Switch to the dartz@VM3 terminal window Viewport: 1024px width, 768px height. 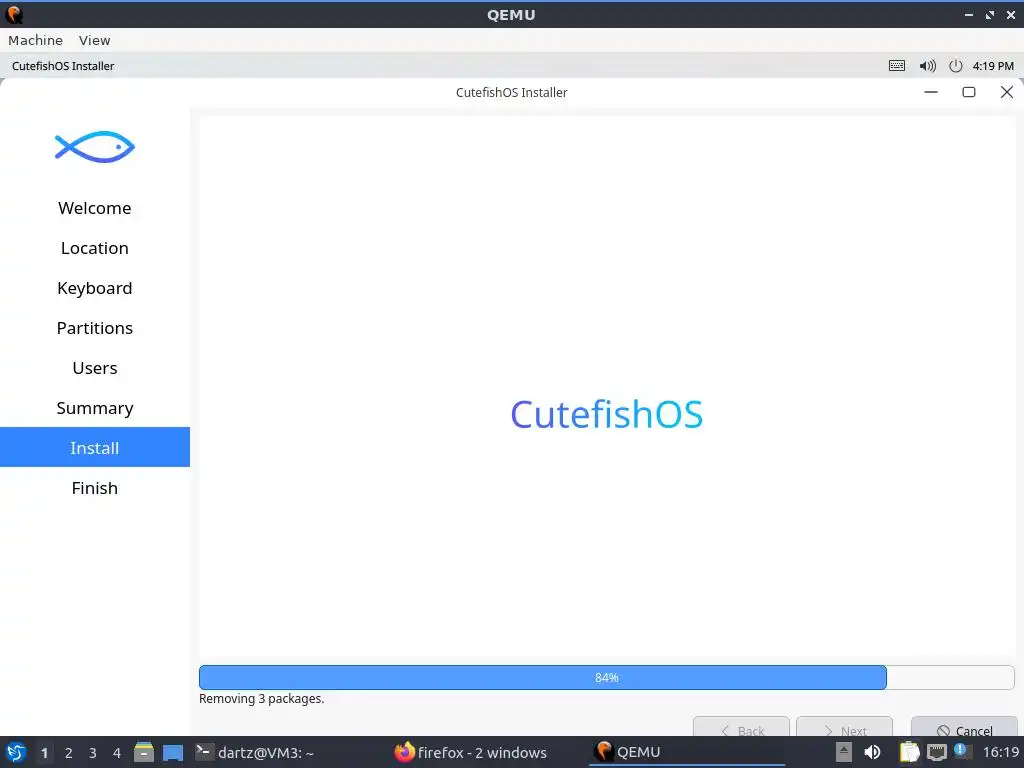point(255,752)
